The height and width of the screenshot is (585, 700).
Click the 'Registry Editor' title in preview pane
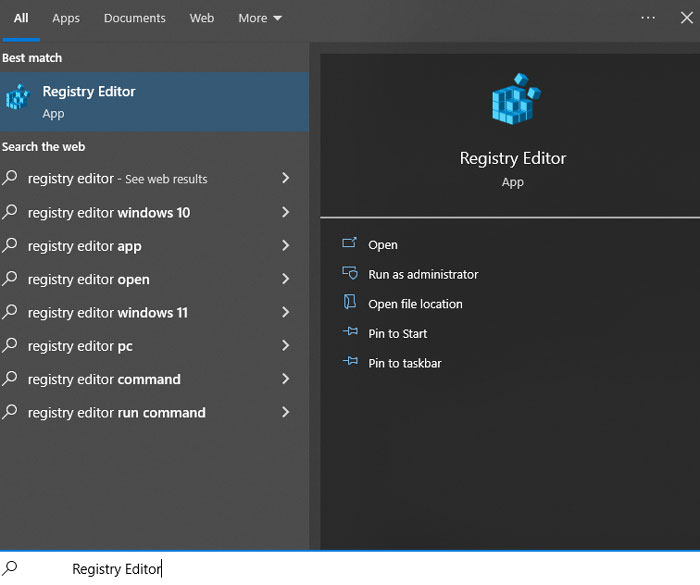[x=512, y=159]
